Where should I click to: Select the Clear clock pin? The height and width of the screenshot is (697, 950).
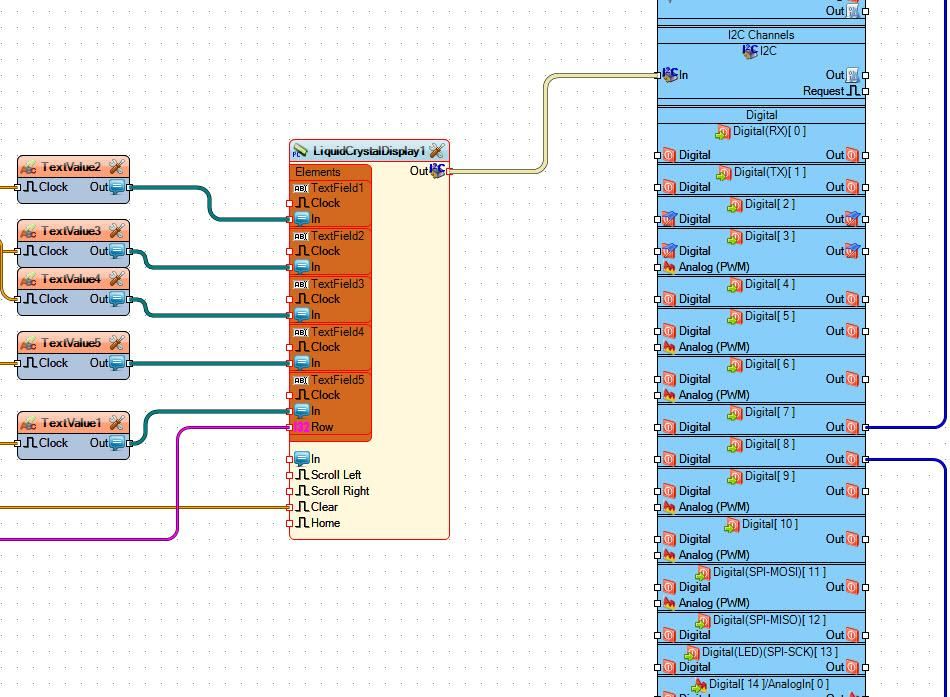303,507
